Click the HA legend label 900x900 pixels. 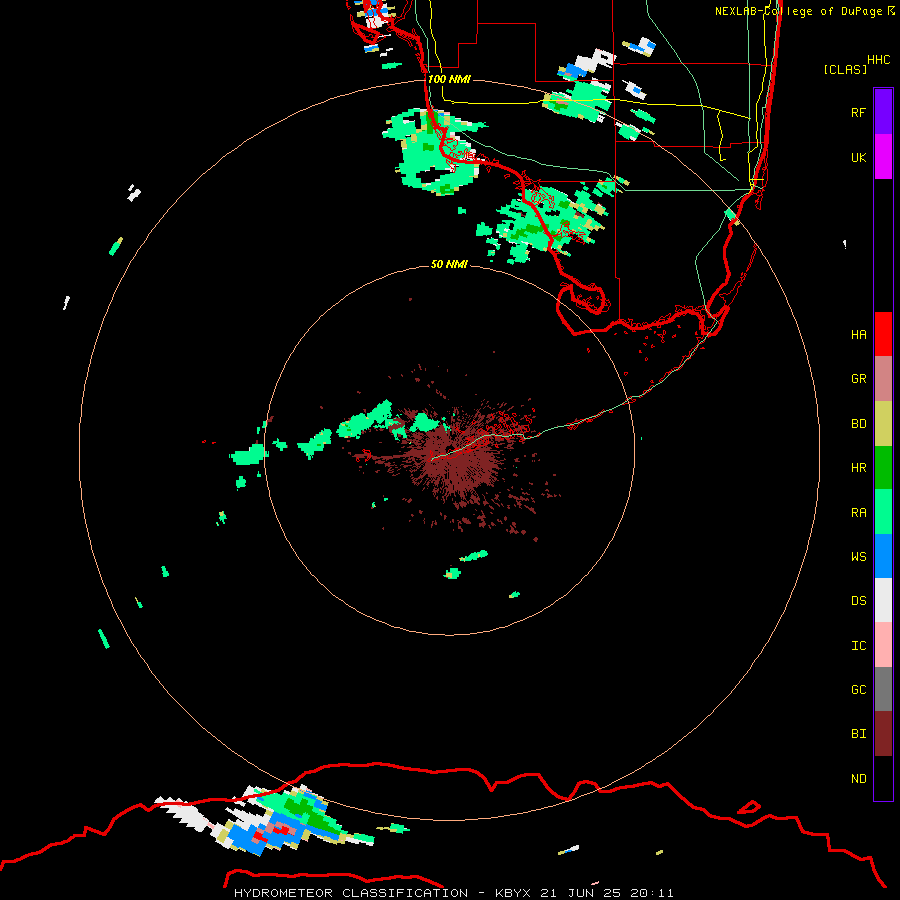click(x=858, y=334)
